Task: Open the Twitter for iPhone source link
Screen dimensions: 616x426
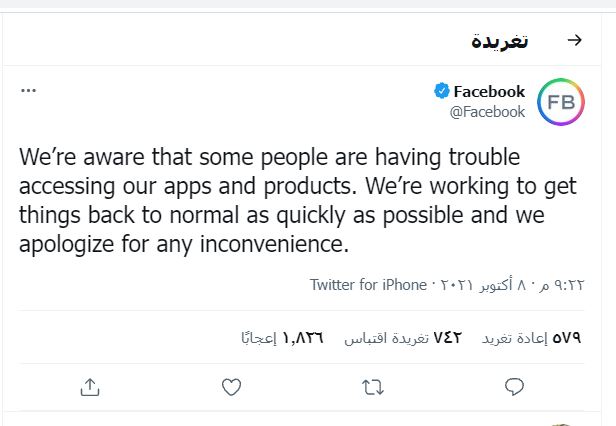Action: point(368,285)
